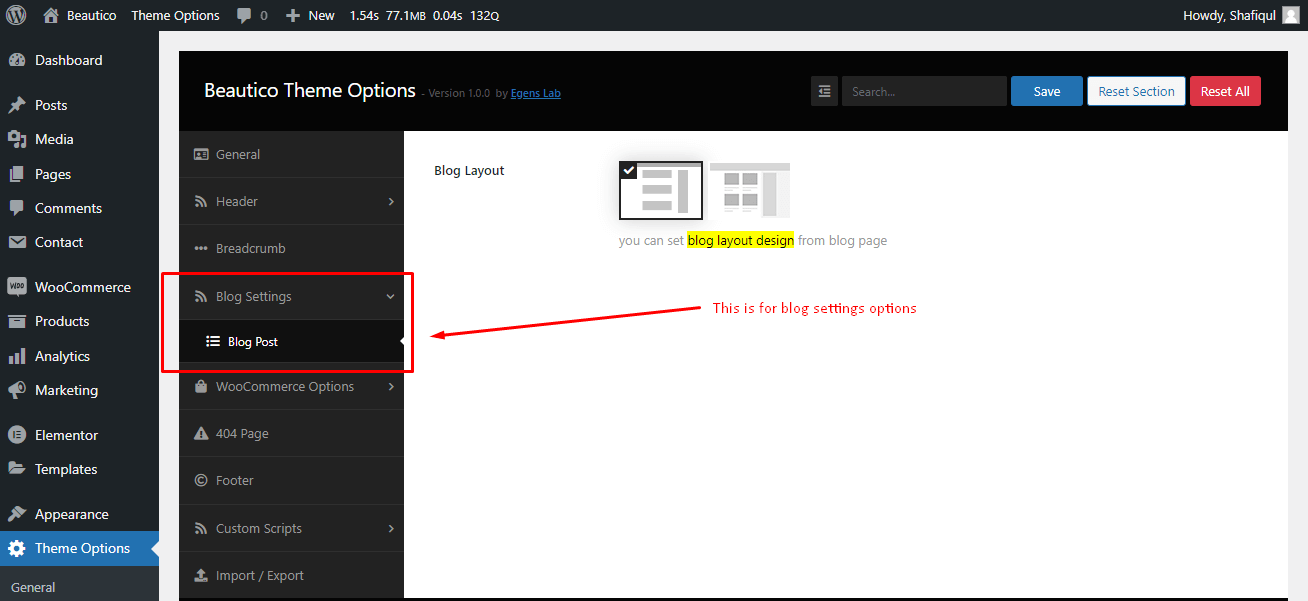The height and width of the screenshot is (601, 1308).
Task: Click the 404 Page warning triangle icon
Action: (201, 433)
